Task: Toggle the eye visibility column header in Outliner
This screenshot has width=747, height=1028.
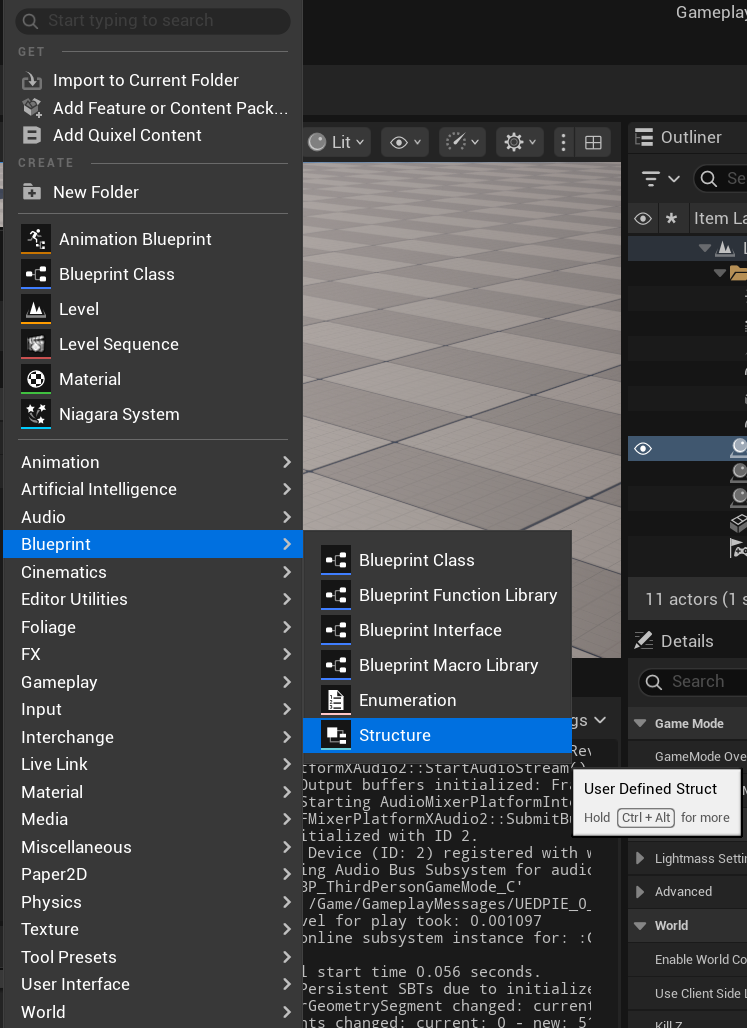Action: (643, 218)
